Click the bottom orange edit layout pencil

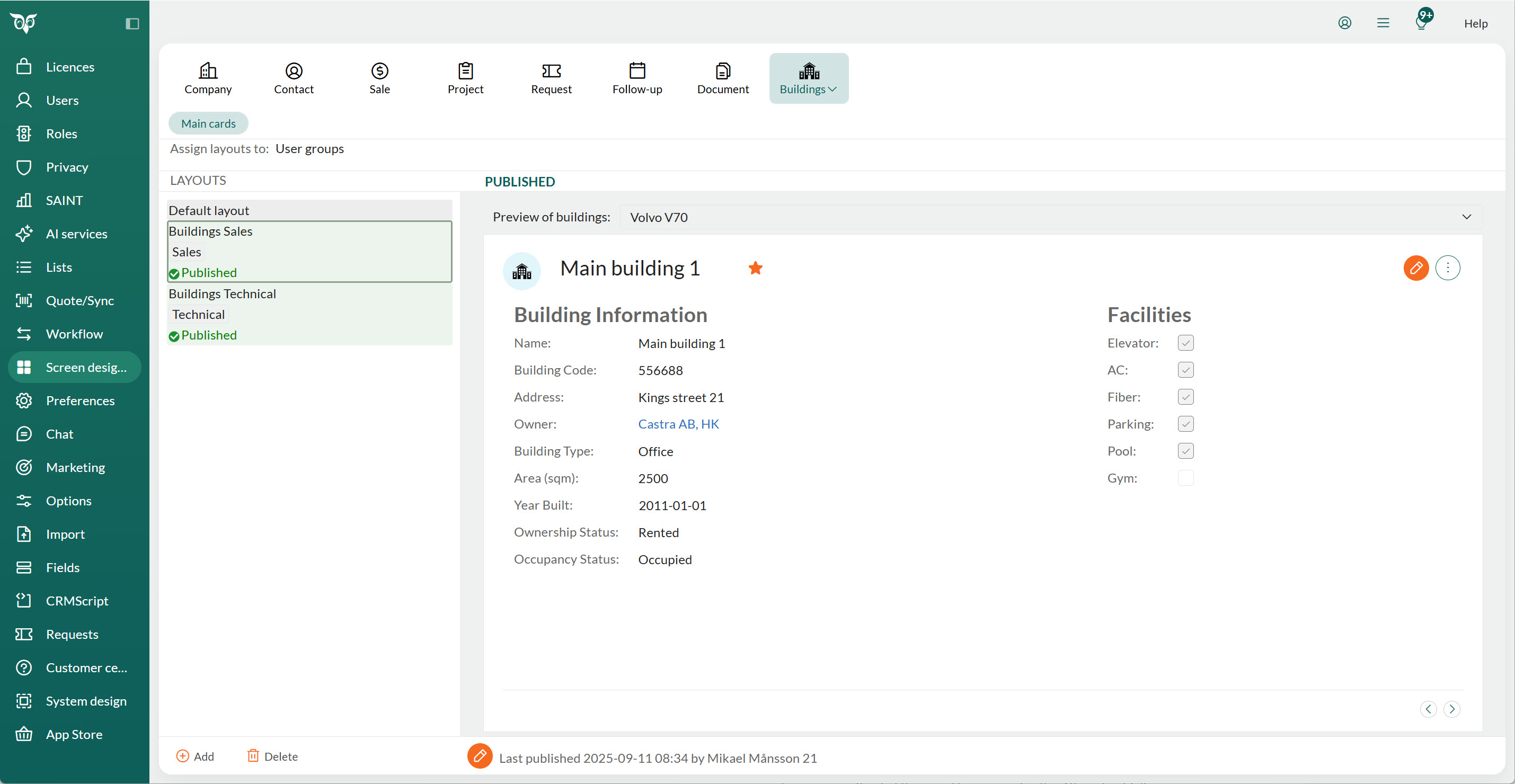(x=480, y=756)
